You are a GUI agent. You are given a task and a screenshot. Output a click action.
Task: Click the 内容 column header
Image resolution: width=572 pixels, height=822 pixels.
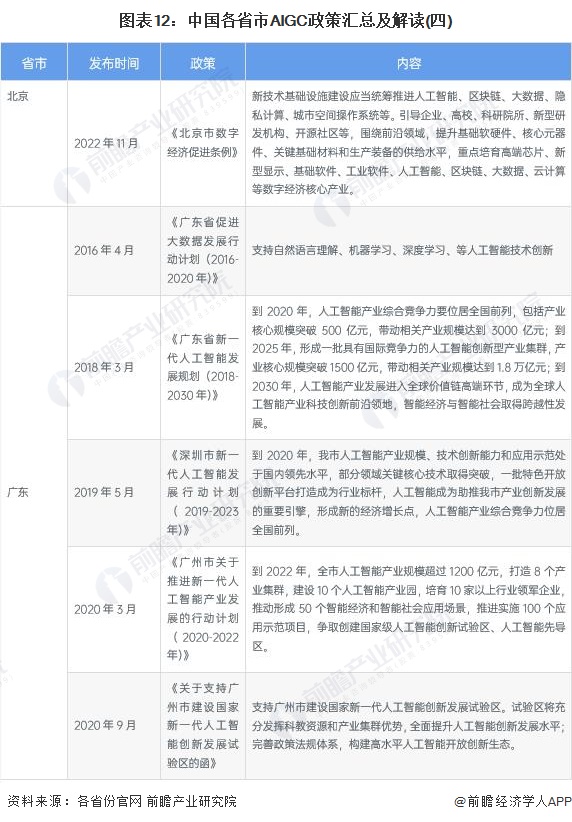pyautogui.click(x=408, y=63)
